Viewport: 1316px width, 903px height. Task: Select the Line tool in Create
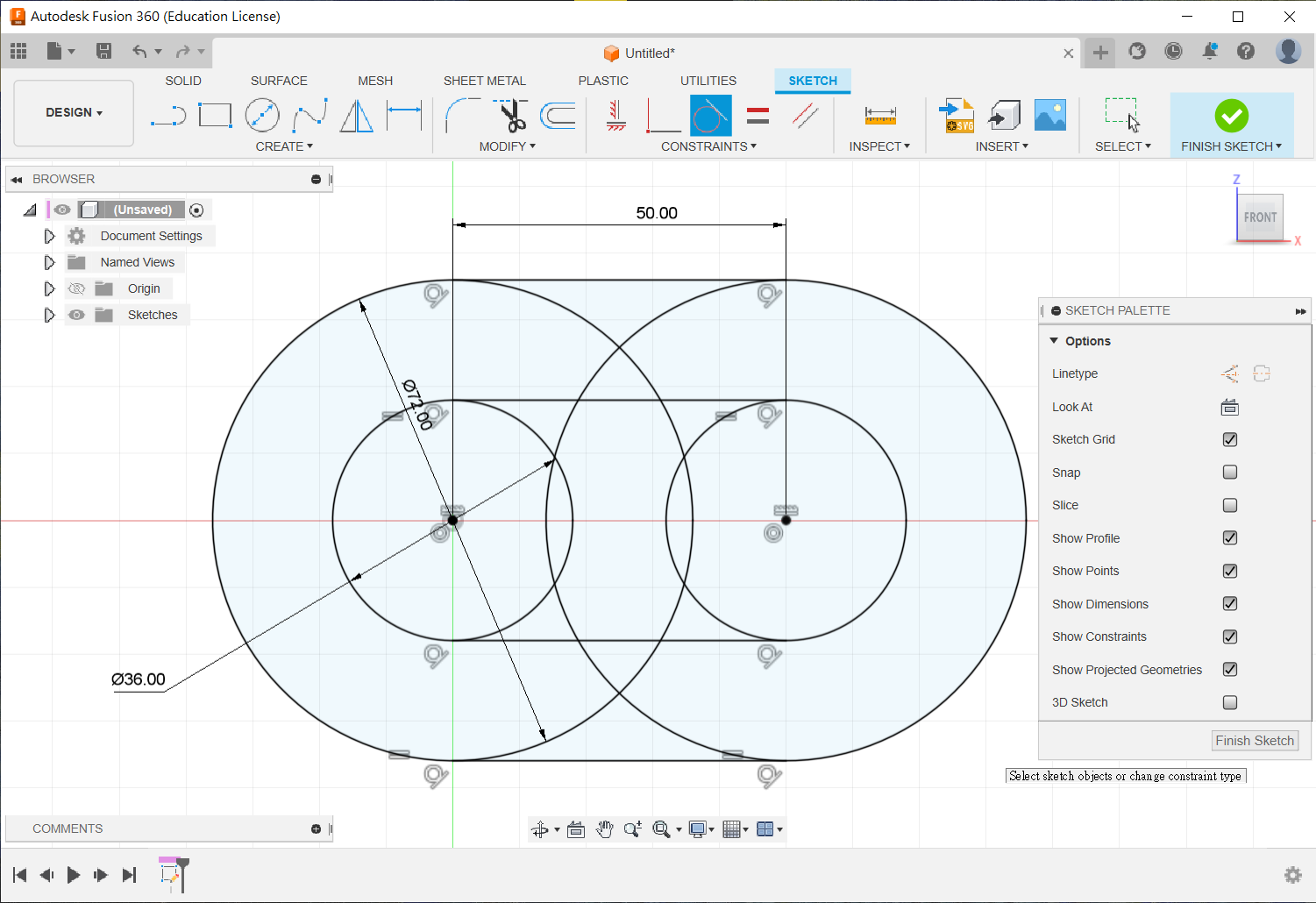[x=167, y=116]
